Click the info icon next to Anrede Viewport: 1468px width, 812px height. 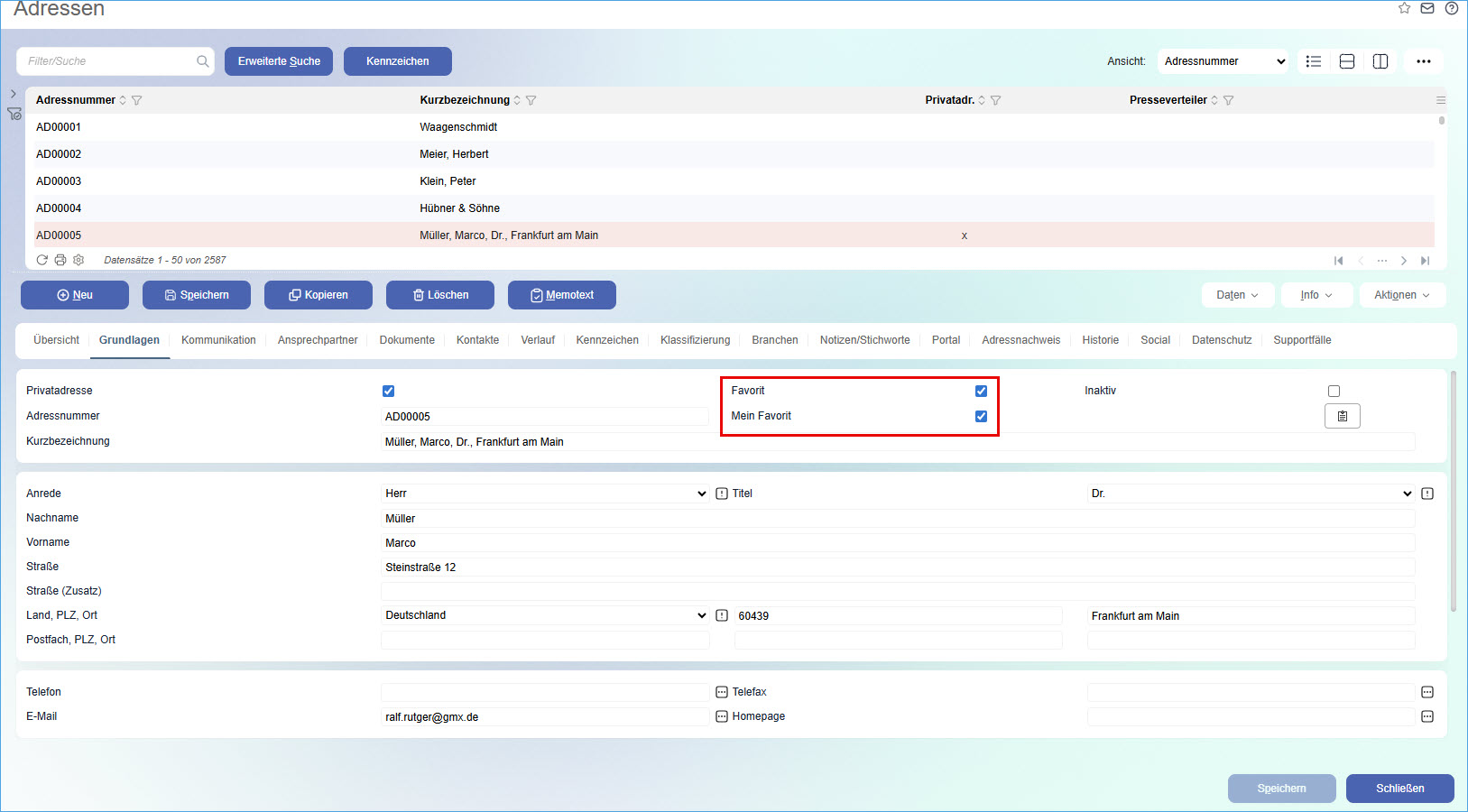coord(722,494)
